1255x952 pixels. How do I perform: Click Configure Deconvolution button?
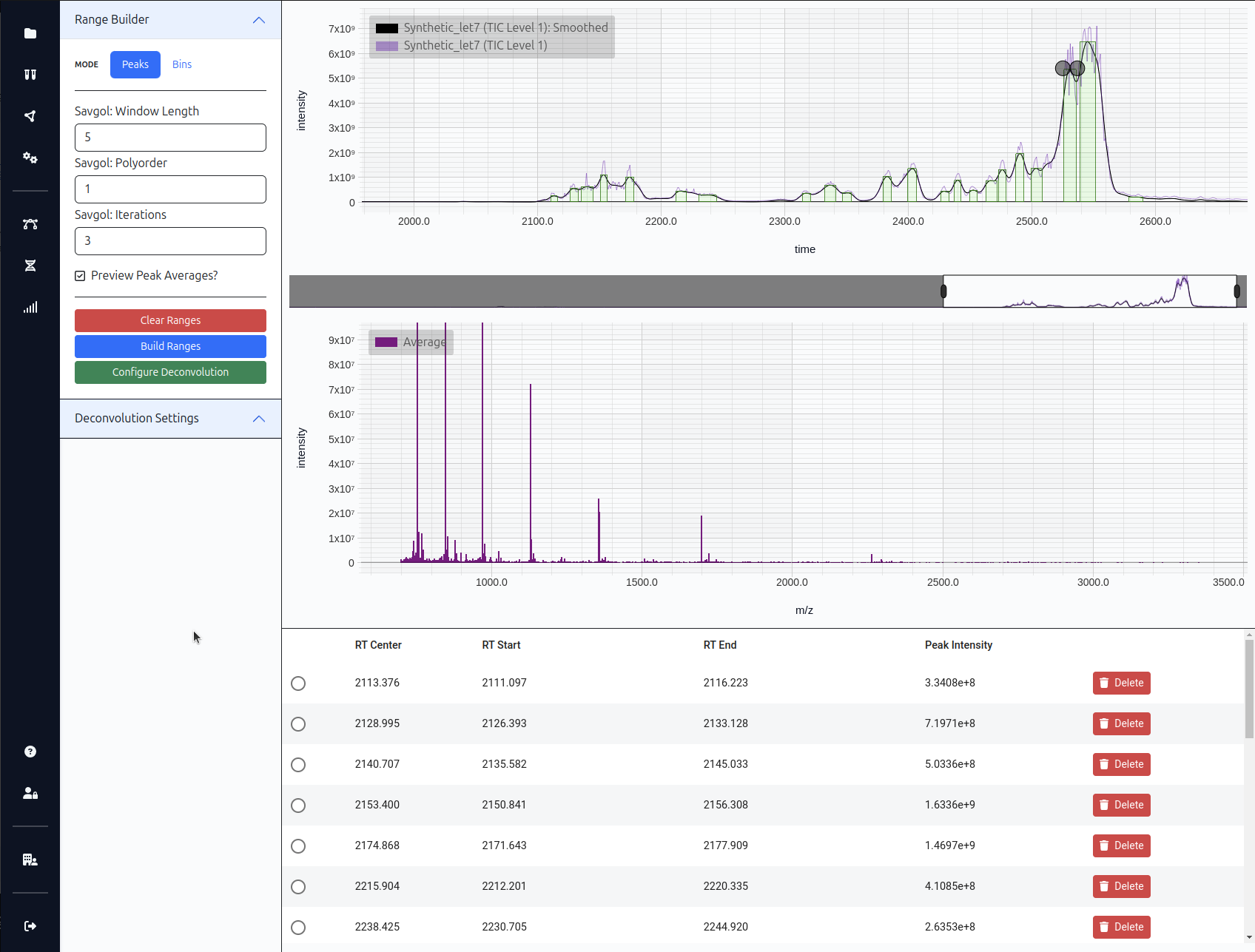(x=170, y=372)
